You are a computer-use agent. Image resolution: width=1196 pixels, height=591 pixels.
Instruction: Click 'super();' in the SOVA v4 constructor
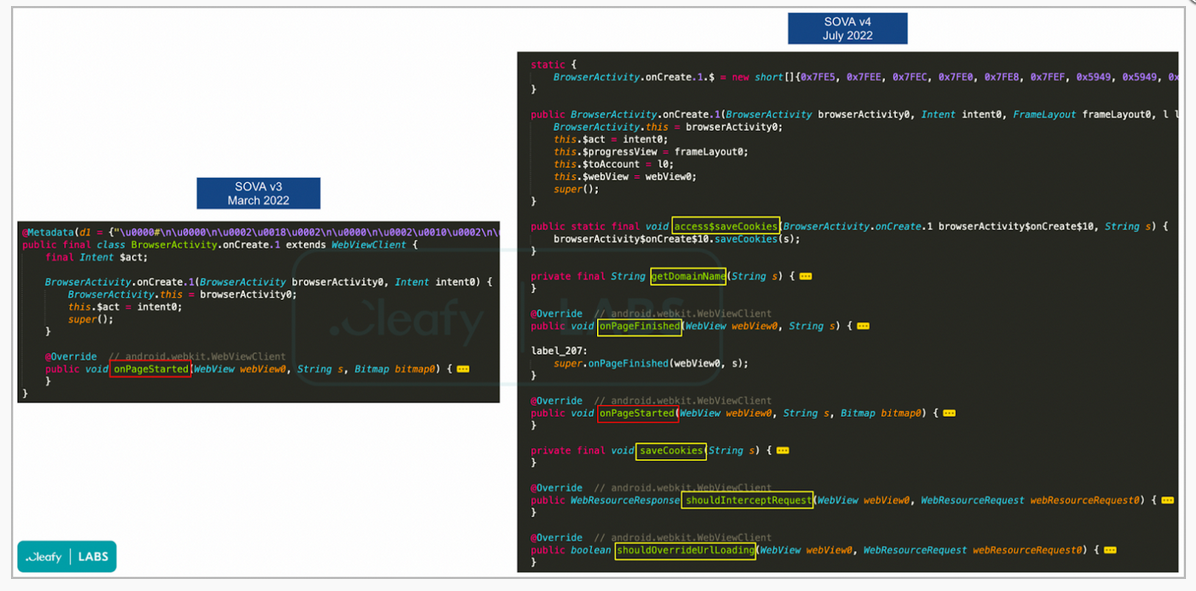click(576, 189)
